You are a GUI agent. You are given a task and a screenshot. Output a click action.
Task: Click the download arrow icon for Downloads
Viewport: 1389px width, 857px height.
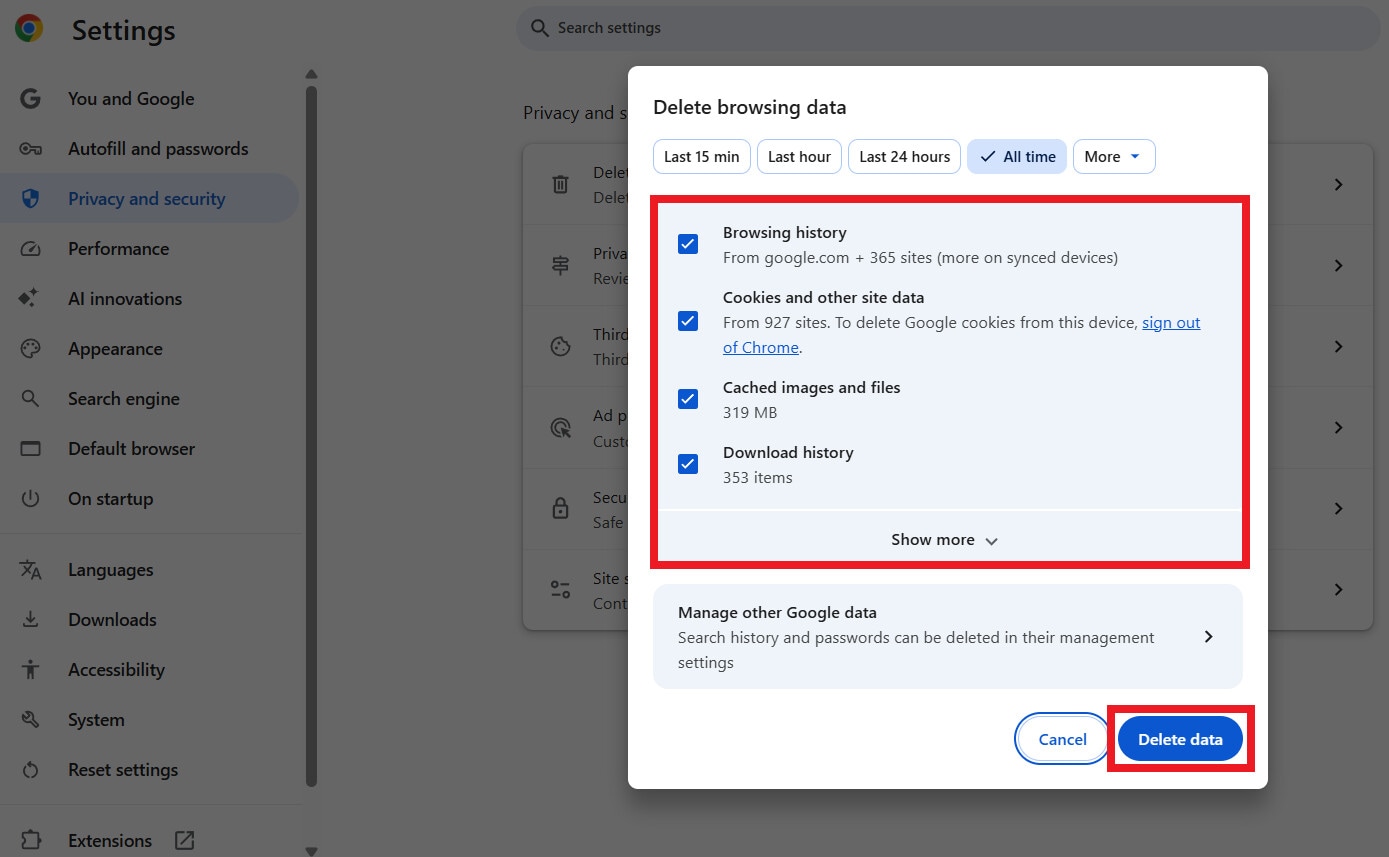30,620
